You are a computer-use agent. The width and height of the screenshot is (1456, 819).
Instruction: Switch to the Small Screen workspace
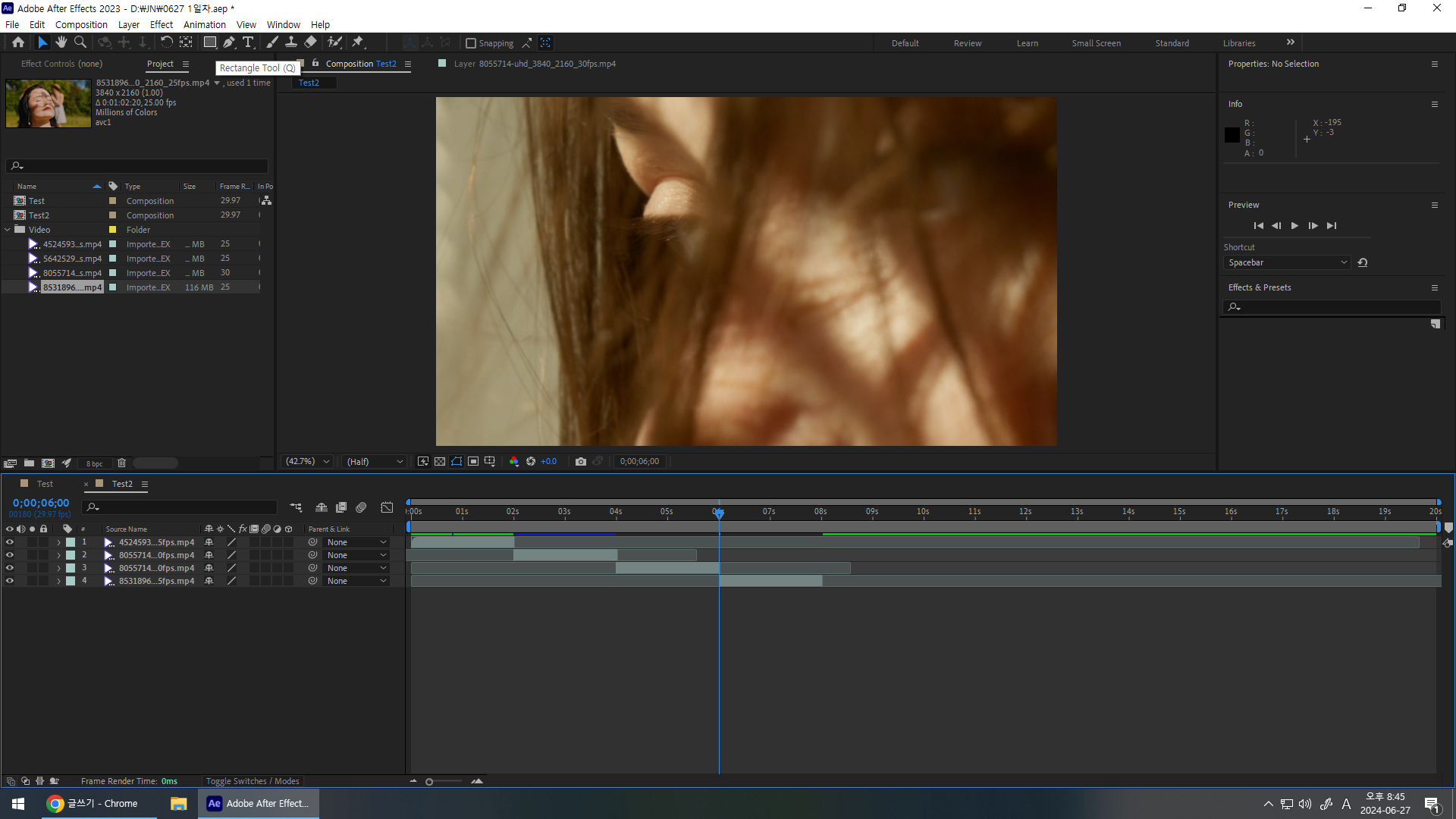[1096, 43]
